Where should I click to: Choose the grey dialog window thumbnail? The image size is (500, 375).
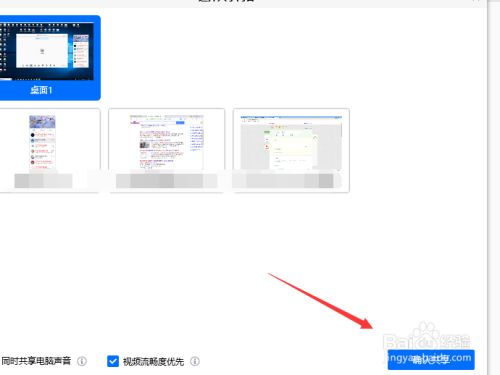291,150
